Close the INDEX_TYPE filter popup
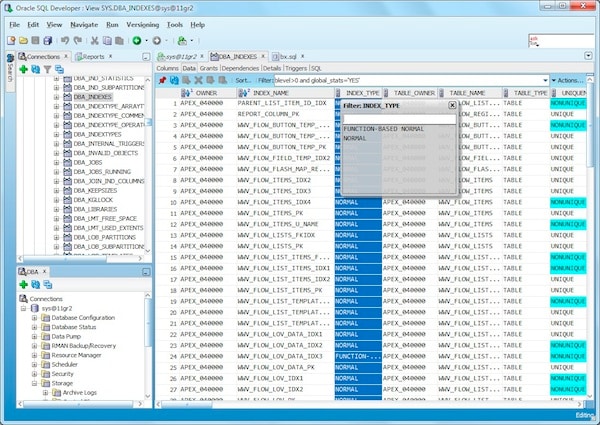600x425 pixels. point(452,104)
